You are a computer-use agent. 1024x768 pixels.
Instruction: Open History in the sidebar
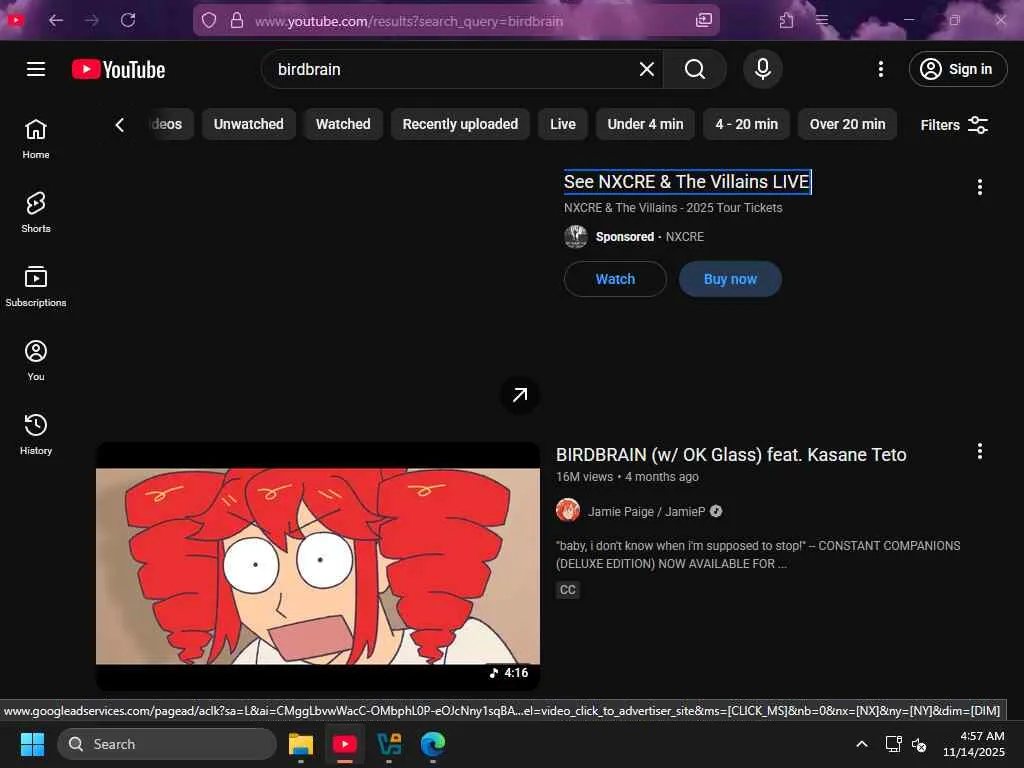tap(36, 434)
